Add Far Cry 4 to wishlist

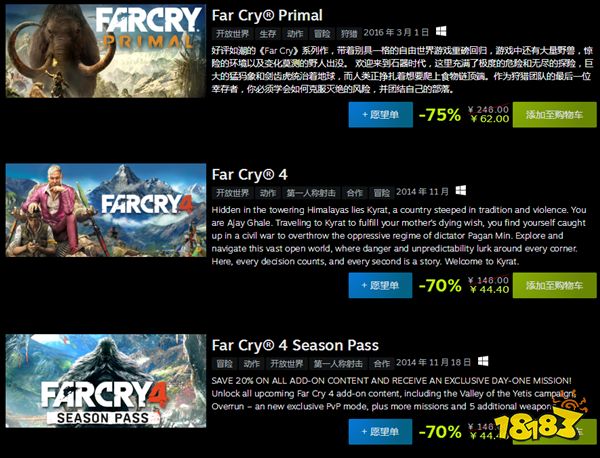click(x=379, y=285)
